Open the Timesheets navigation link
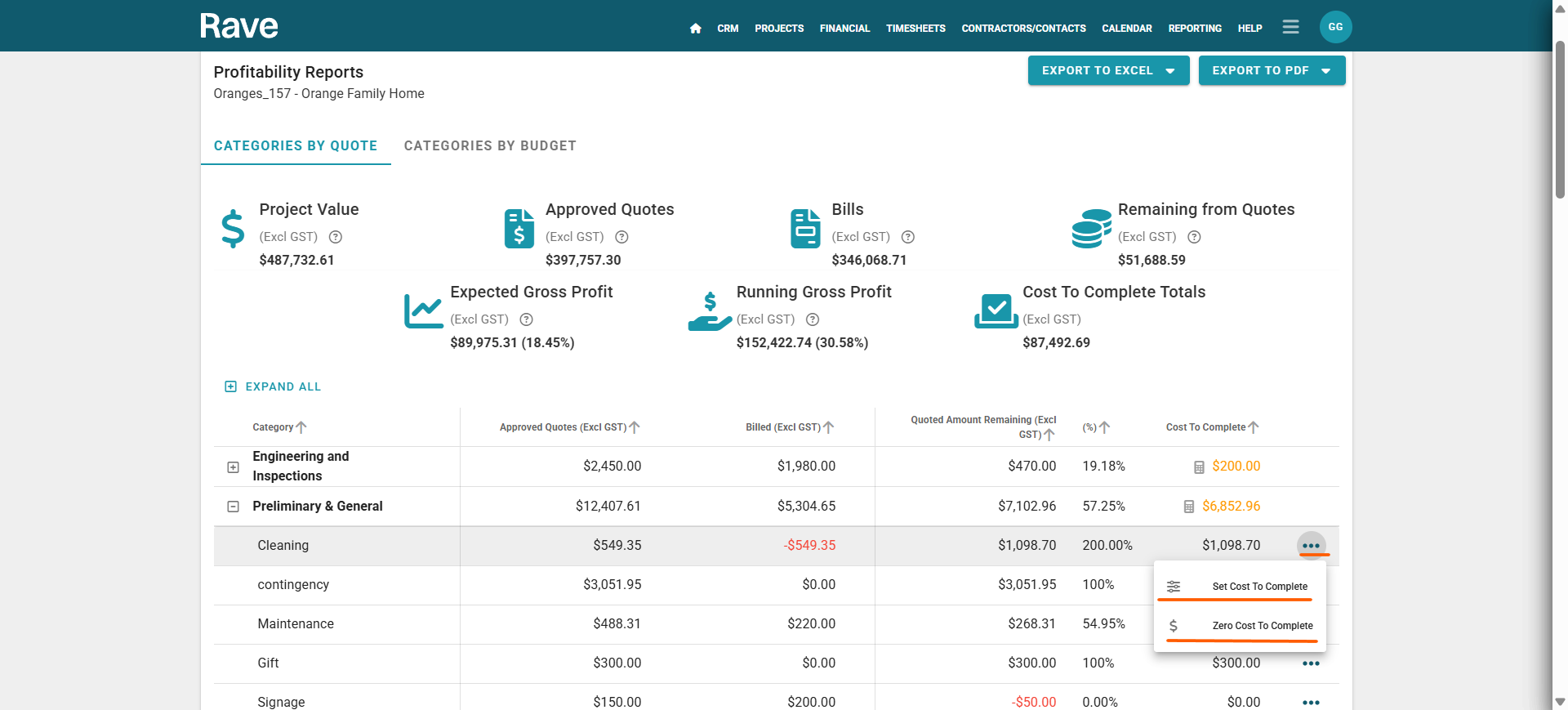Image resolution: width=1568 pixels, height=710 pixels. coord(915,29)
